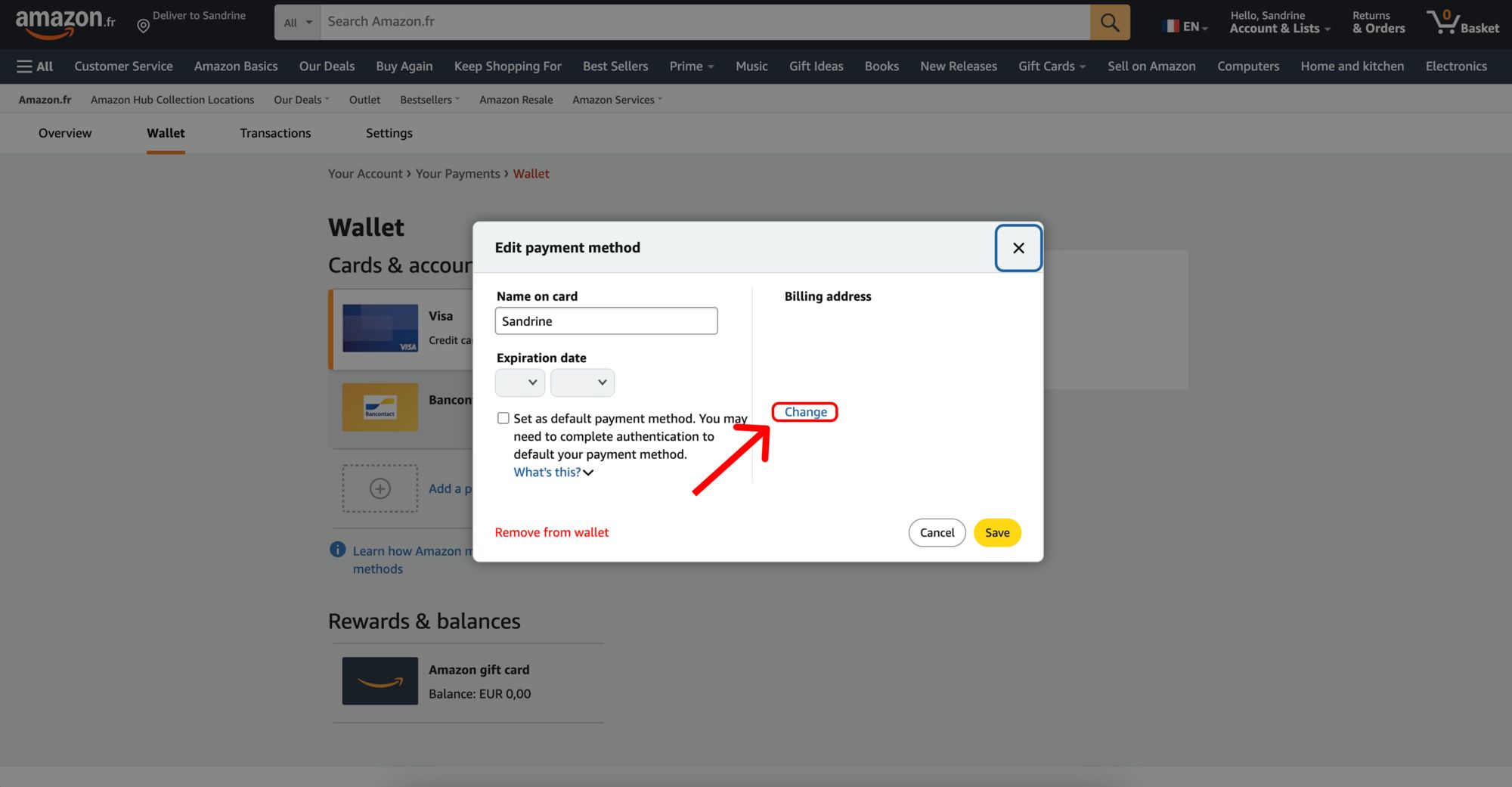Click the Balance: EUR 0,00 text
The image size is (1512, 787).
click(479, 694)
